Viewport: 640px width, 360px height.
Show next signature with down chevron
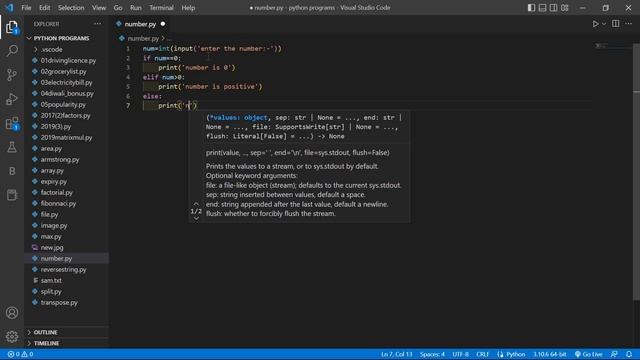(x=196, y=218)
